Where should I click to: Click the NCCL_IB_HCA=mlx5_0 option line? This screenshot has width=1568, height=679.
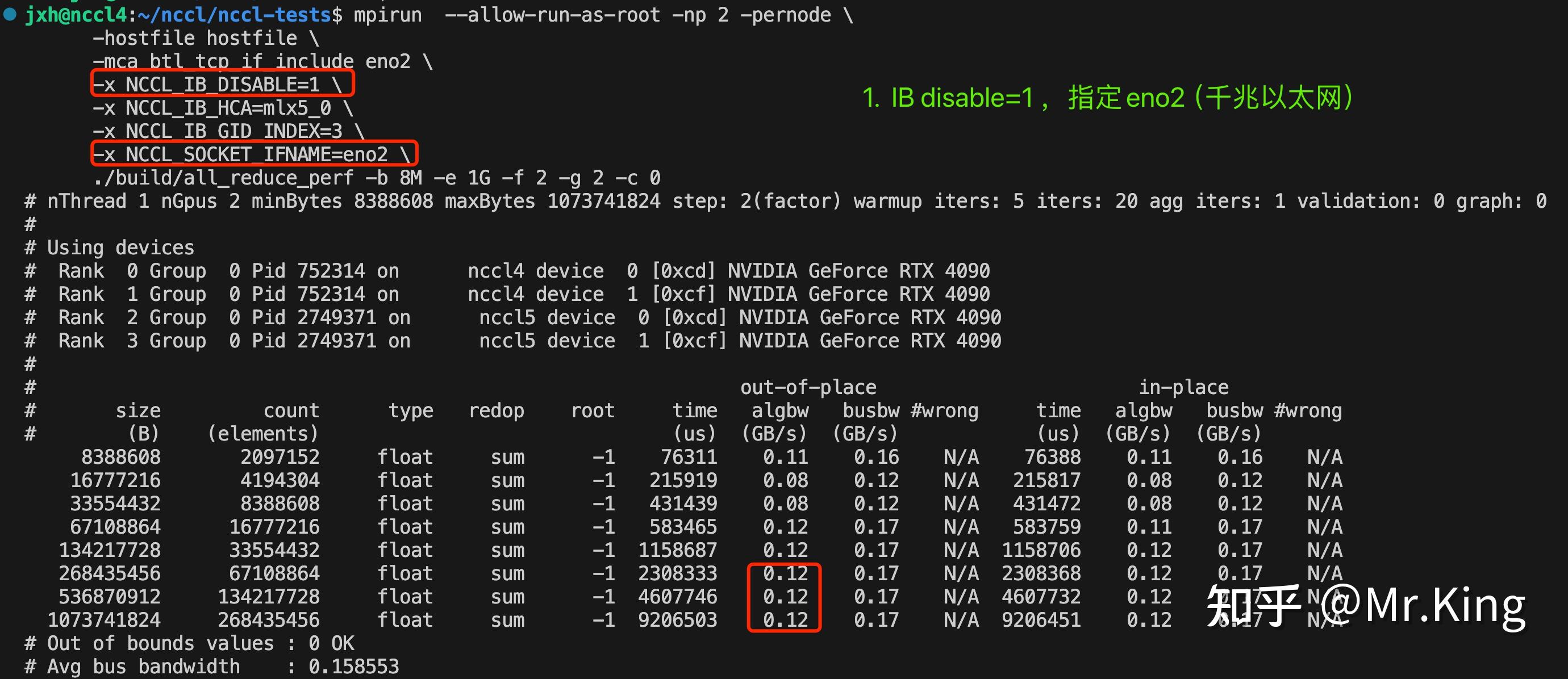click(222, 108)
